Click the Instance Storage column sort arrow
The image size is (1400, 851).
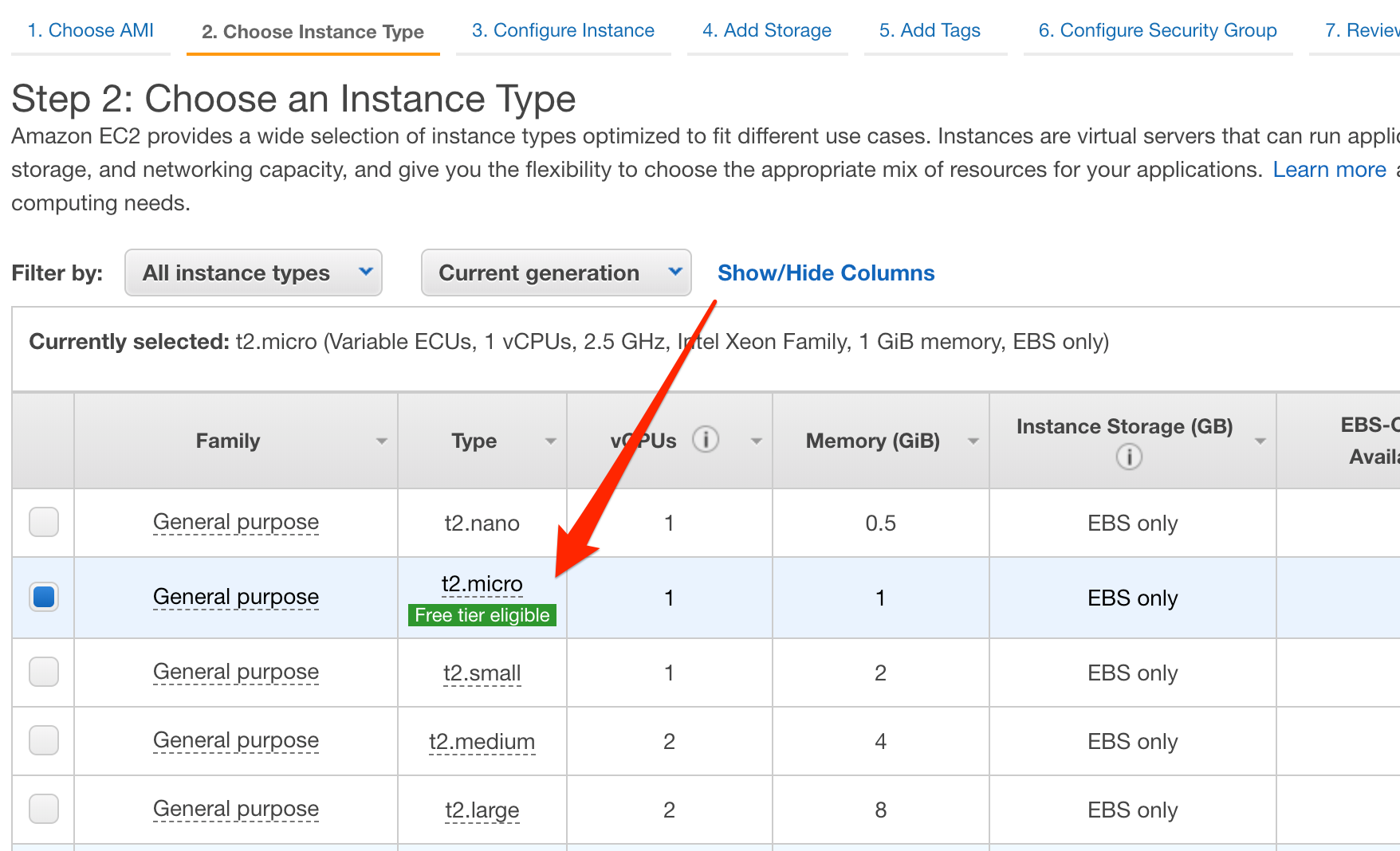pyautogui.click(x=1260, y=441)
